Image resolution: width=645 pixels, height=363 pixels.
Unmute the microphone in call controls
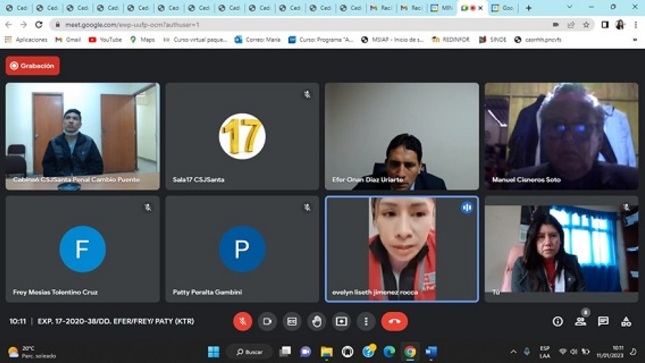click(x=243, y=321)
